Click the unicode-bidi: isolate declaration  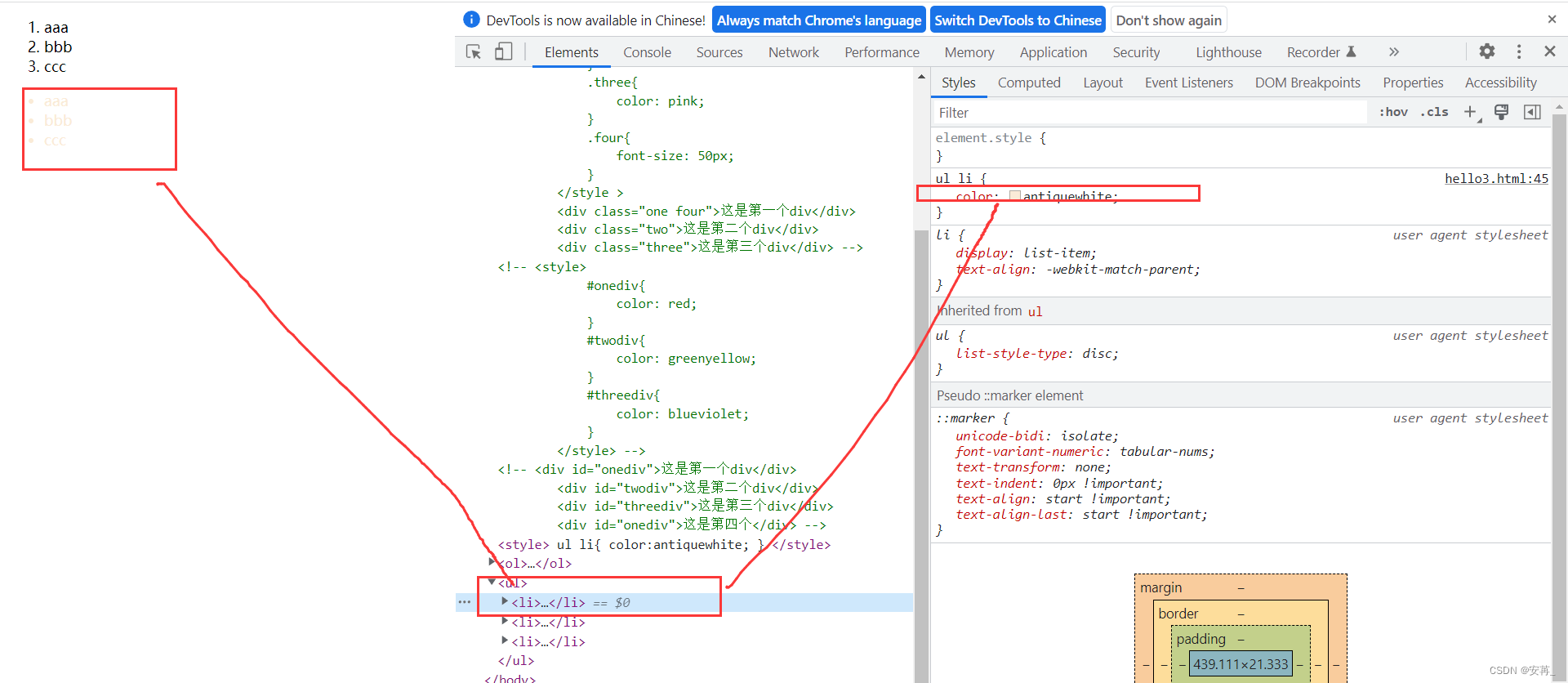pos(1036,435)
